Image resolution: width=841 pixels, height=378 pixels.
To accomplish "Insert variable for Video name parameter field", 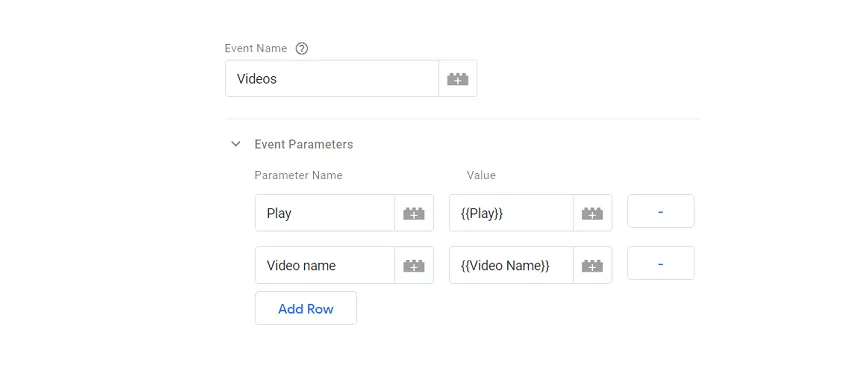I will click(414, 265).
